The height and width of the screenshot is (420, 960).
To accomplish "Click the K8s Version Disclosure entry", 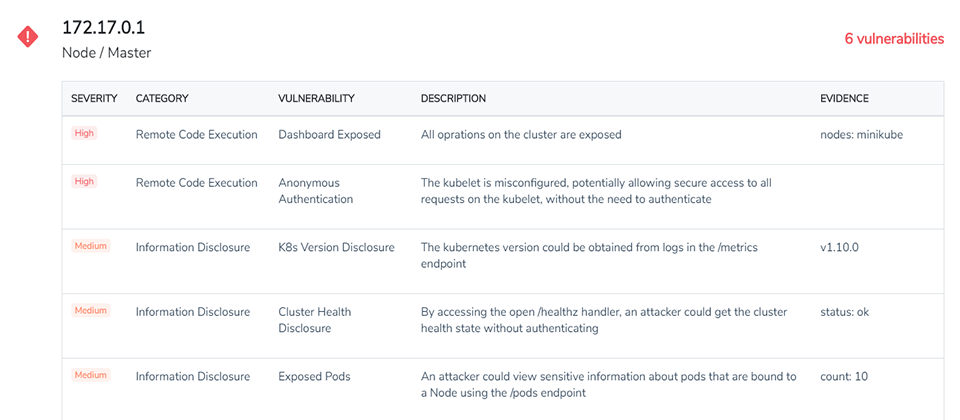I will point(337,248).
